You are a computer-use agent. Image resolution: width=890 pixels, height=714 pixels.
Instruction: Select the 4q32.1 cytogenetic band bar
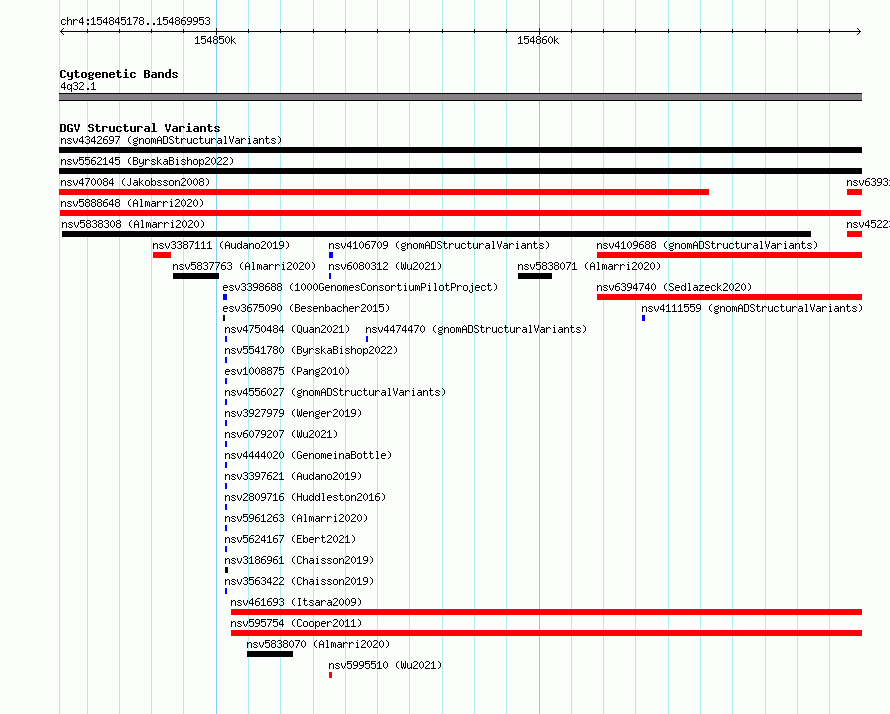click(460, 98)
